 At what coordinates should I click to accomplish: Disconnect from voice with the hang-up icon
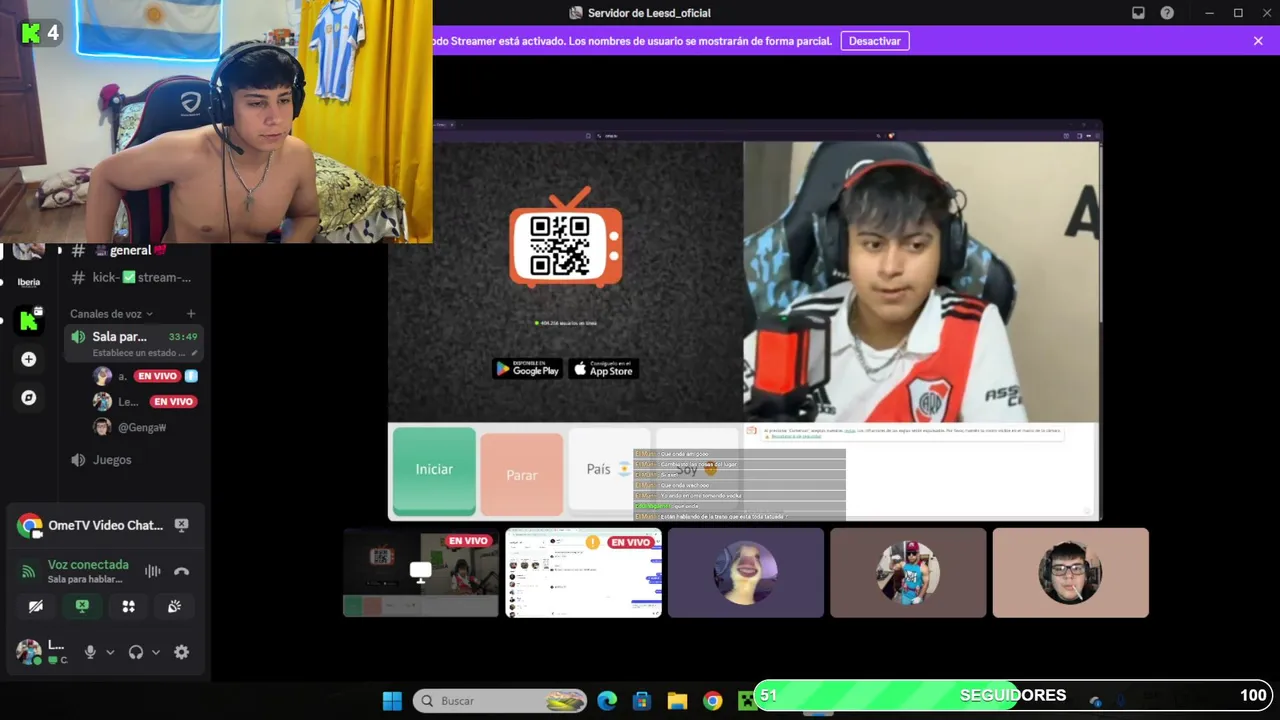(181, 571)
